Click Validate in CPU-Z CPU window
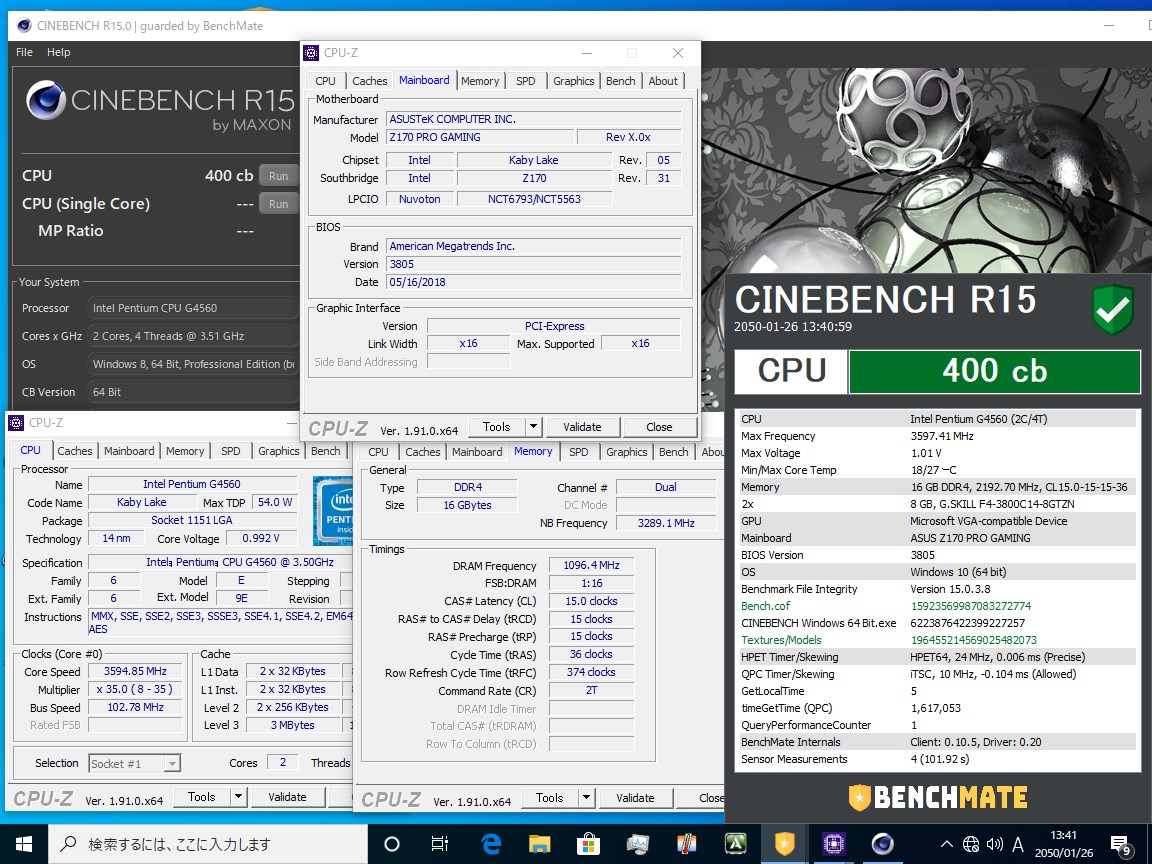Viewport: 1152px width, 864px height. pos(287,797)
